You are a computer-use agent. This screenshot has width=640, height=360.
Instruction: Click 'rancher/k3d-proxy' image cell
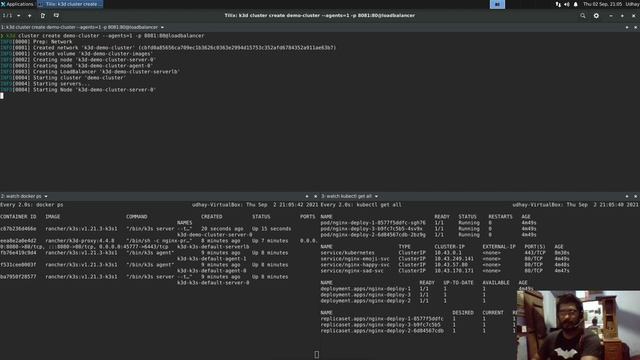[x=80, y=241]
